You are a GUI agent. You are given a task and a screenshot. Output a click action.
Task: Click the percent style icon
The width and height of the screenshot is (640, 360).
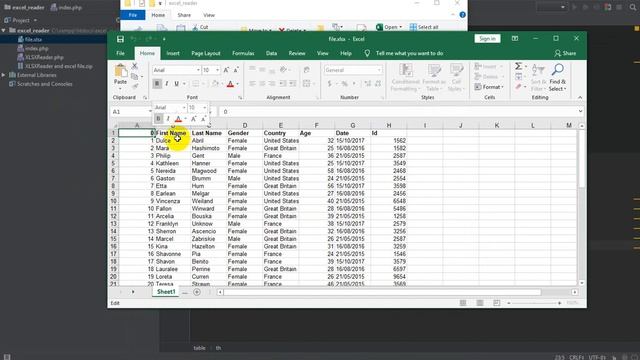click(344, 84)
